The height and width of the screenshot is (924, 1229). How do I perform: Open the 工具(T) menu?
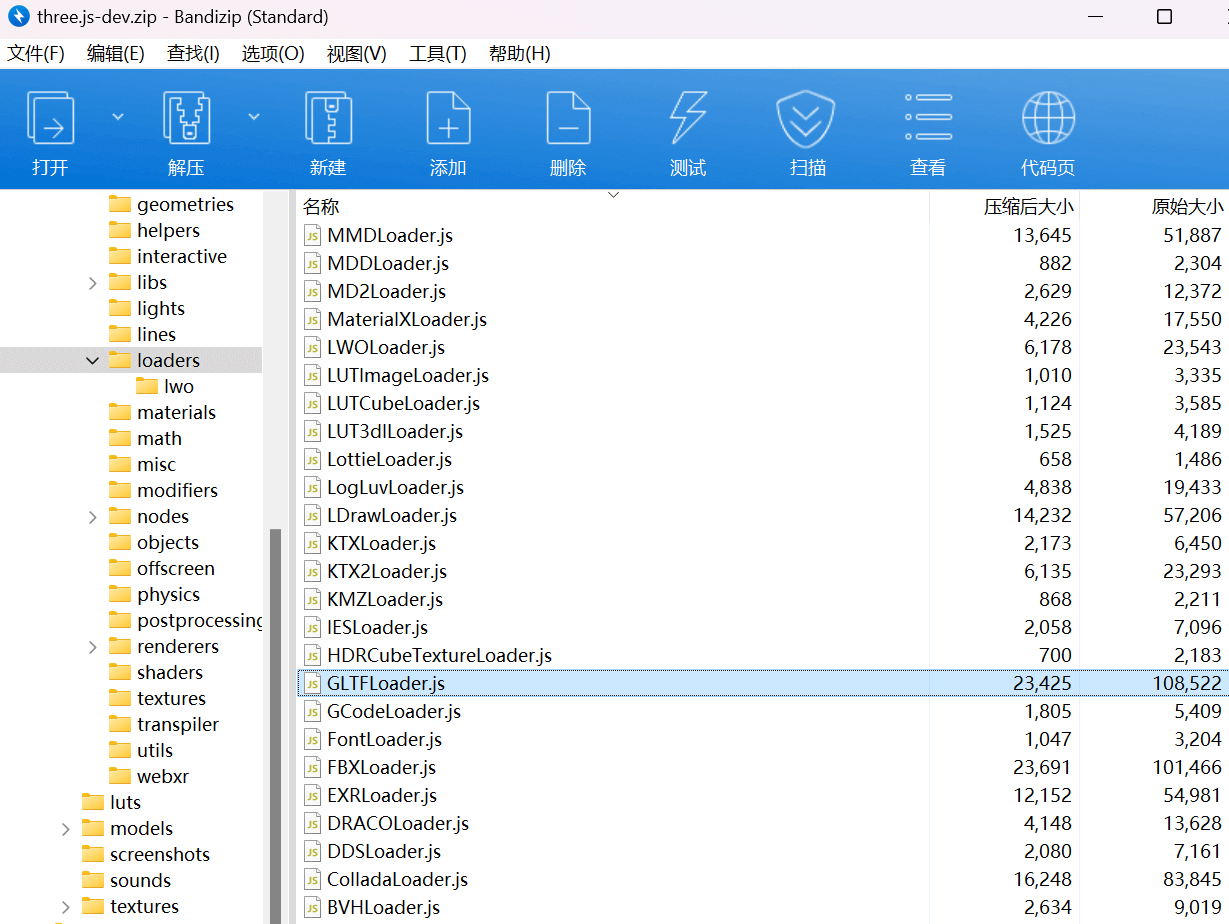(x=438, y=54)
